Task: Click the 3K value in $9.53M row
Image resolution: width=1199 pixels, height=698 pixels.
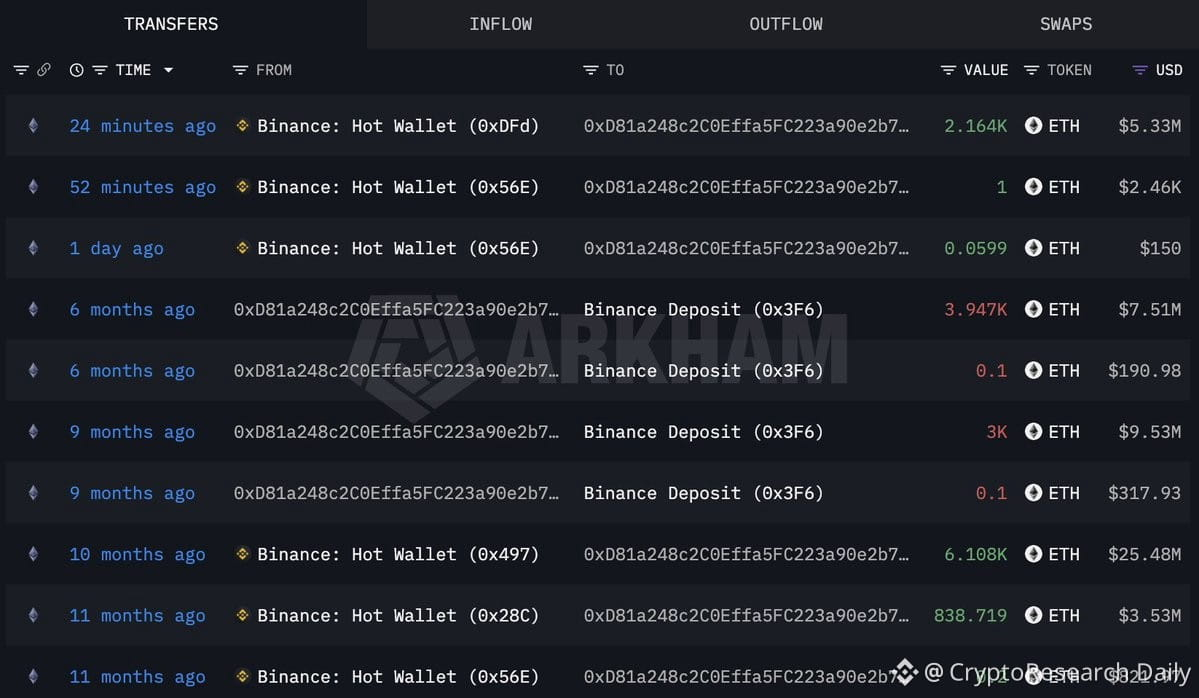Action: [x=996, y=432]
